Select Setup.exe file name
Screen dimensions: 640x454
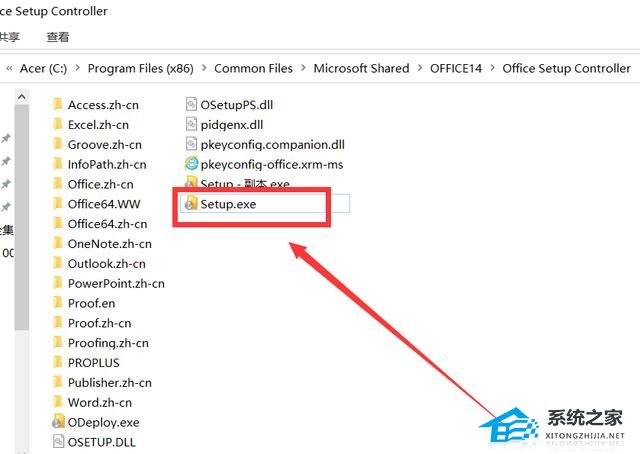228,204
